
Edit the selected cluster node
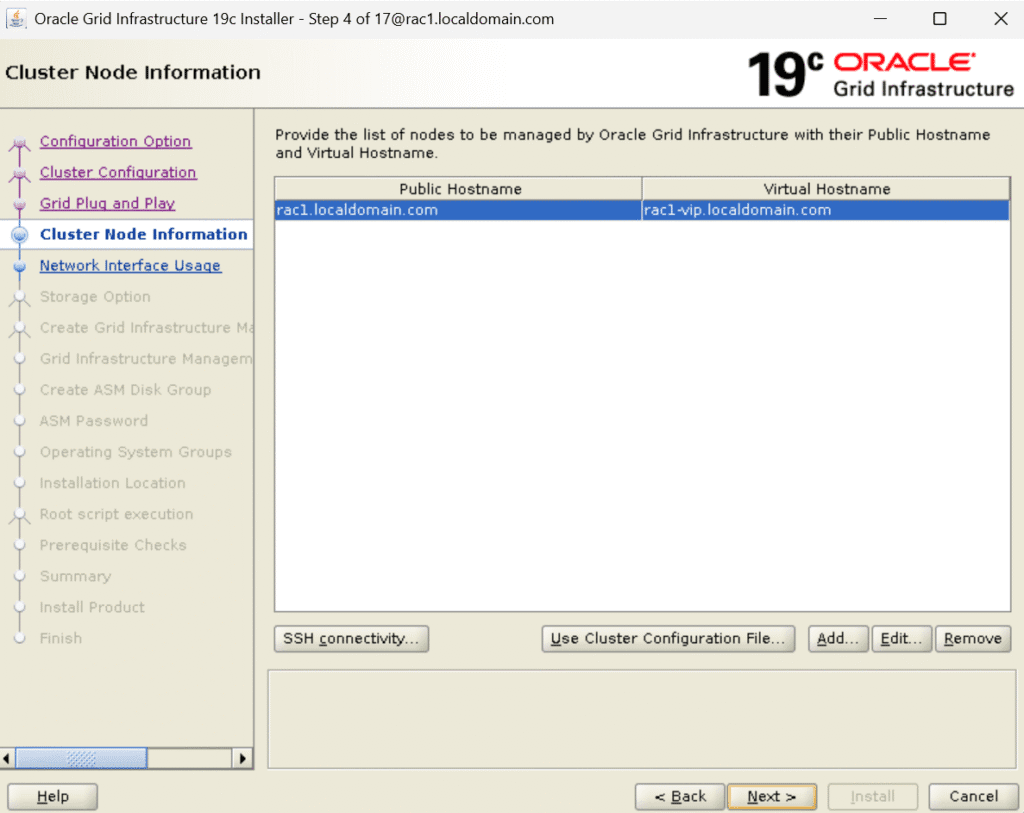901,639
